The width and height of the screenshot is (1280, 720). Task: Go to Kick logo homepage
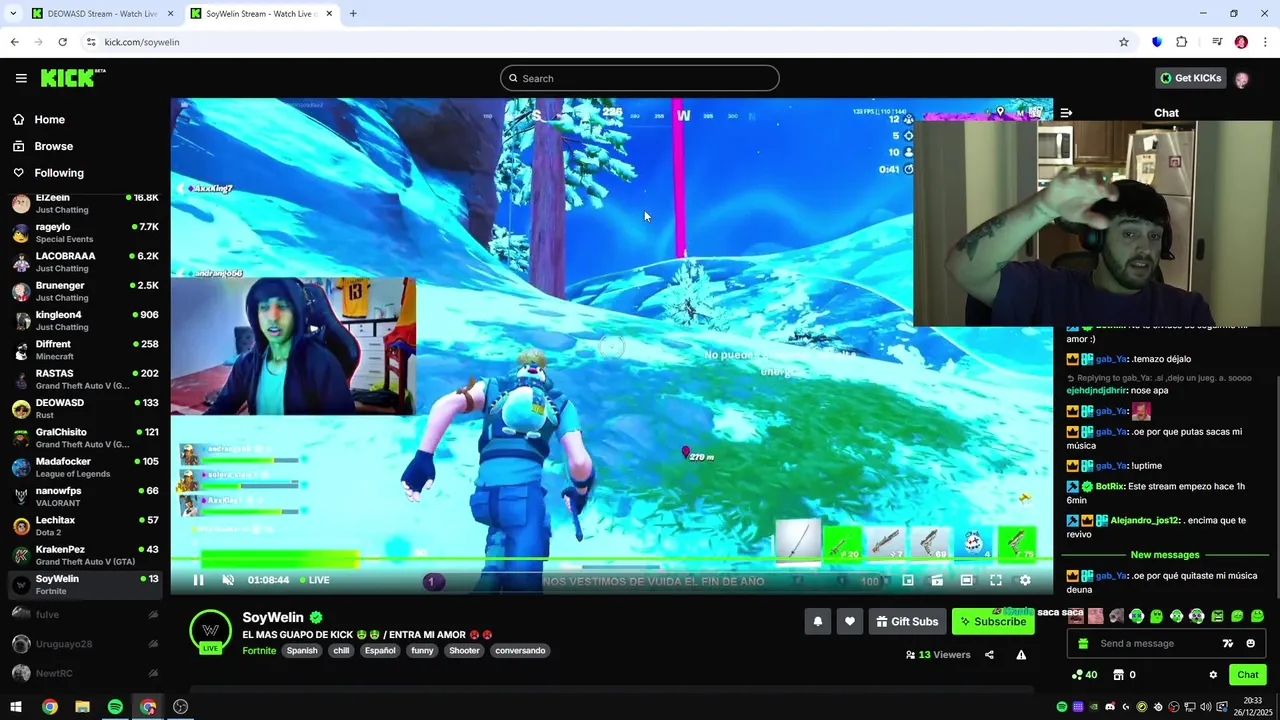tap(73, 78)
